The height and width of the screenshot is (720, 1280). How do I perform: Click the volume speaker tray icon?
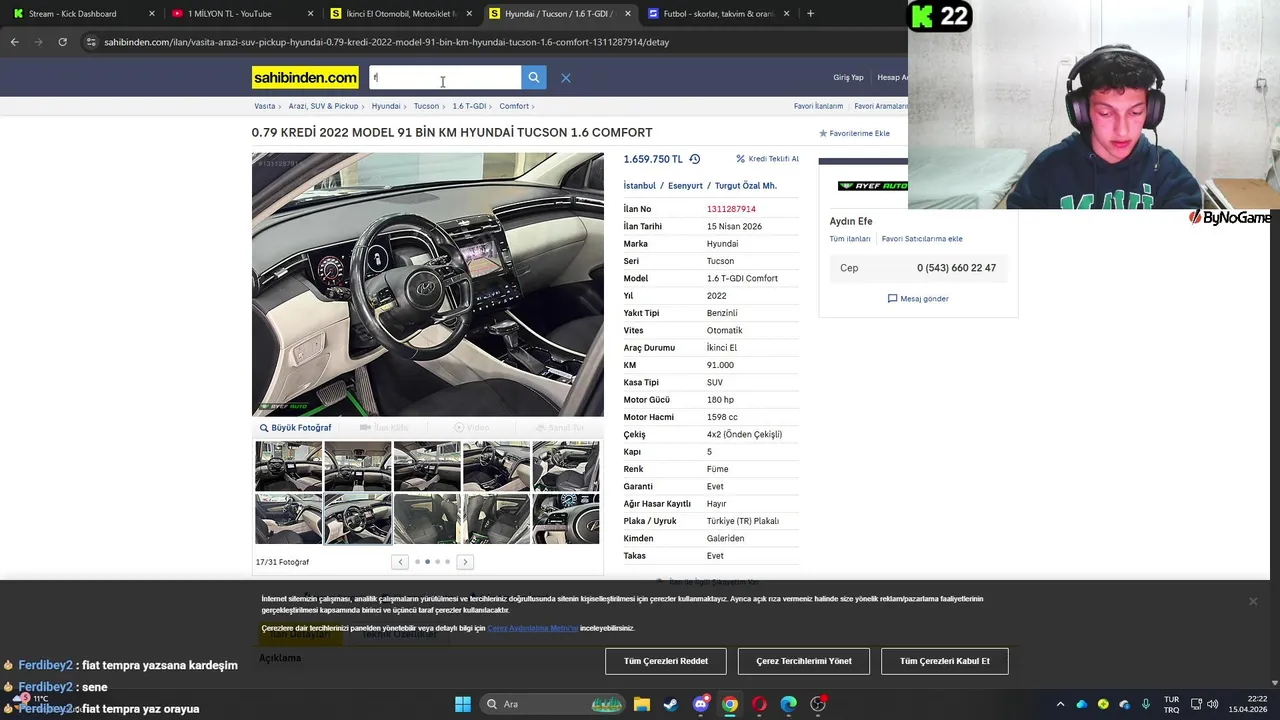(x=1212, y=704)
